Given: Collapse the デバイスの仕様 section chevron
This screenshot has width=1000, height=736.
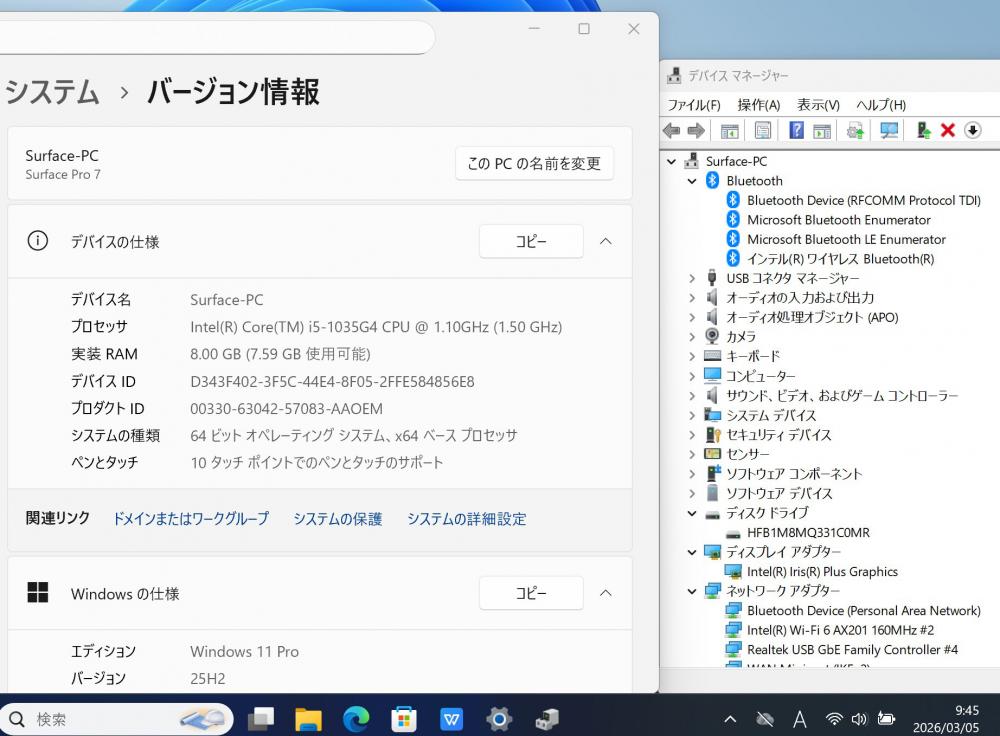Looking at the screenshot, I should tap(605, 241).
